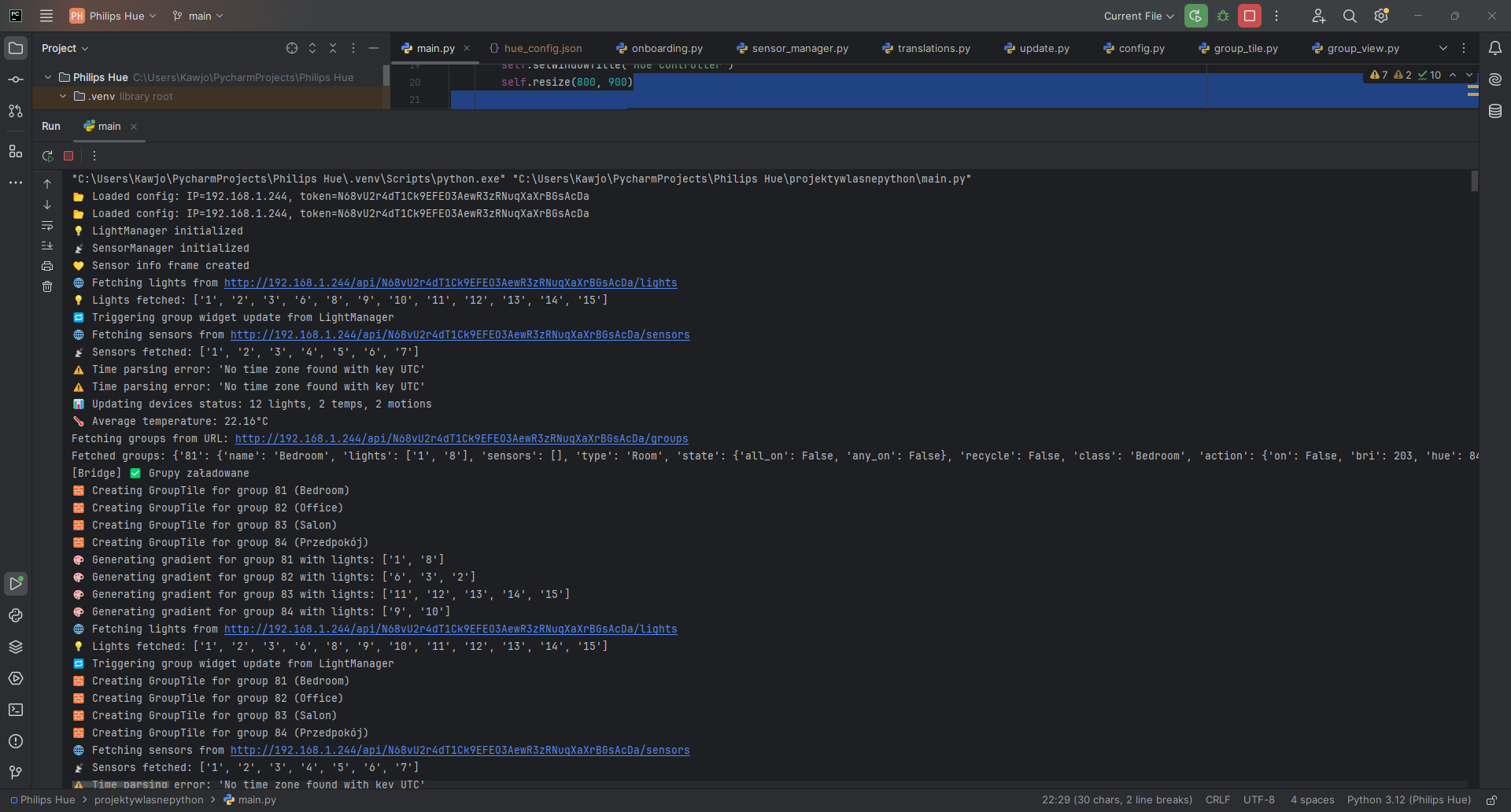The width and height of the screenshot is (1511, 812).
Task: Open Database tool window
Action: [x=1495, y=111]
